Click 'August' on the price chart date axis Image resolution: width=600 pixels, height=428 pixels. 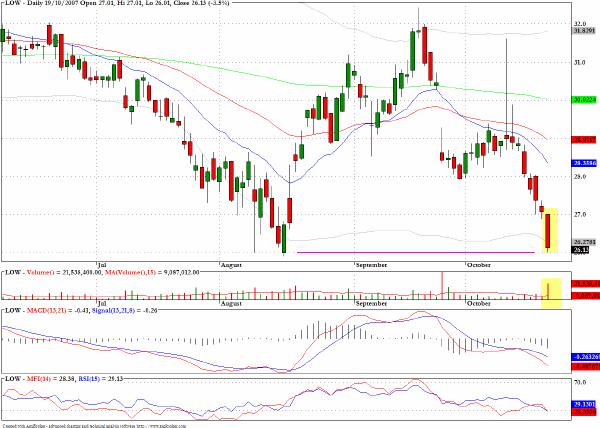click(x=232, y=265)
